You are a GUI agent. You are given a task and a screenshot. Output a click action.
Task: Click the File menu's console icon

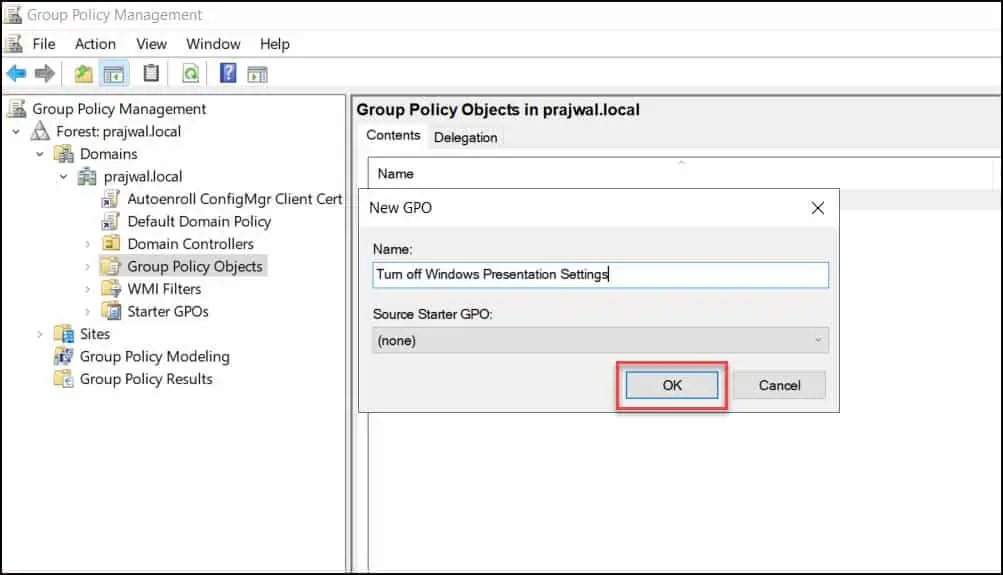click(x=14, y=43)
